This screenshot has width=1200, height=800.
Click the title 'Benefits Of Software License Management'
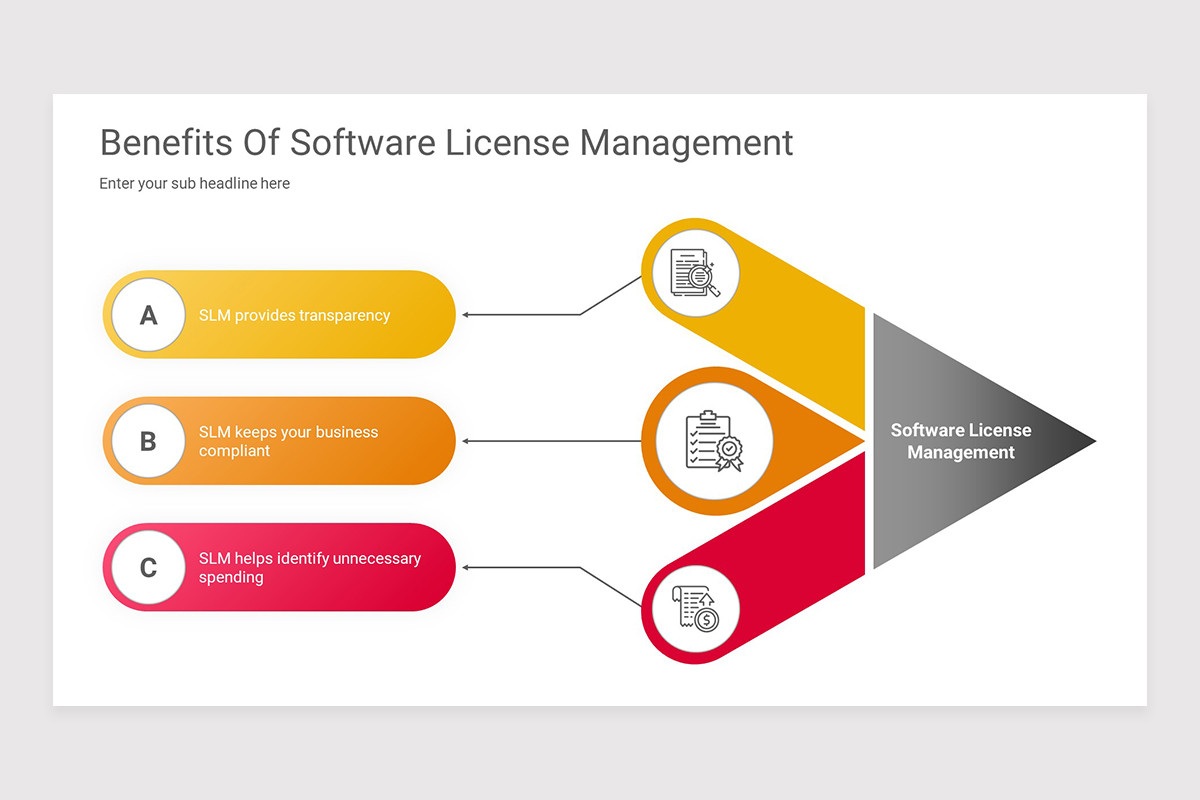[x=445, y=143]
